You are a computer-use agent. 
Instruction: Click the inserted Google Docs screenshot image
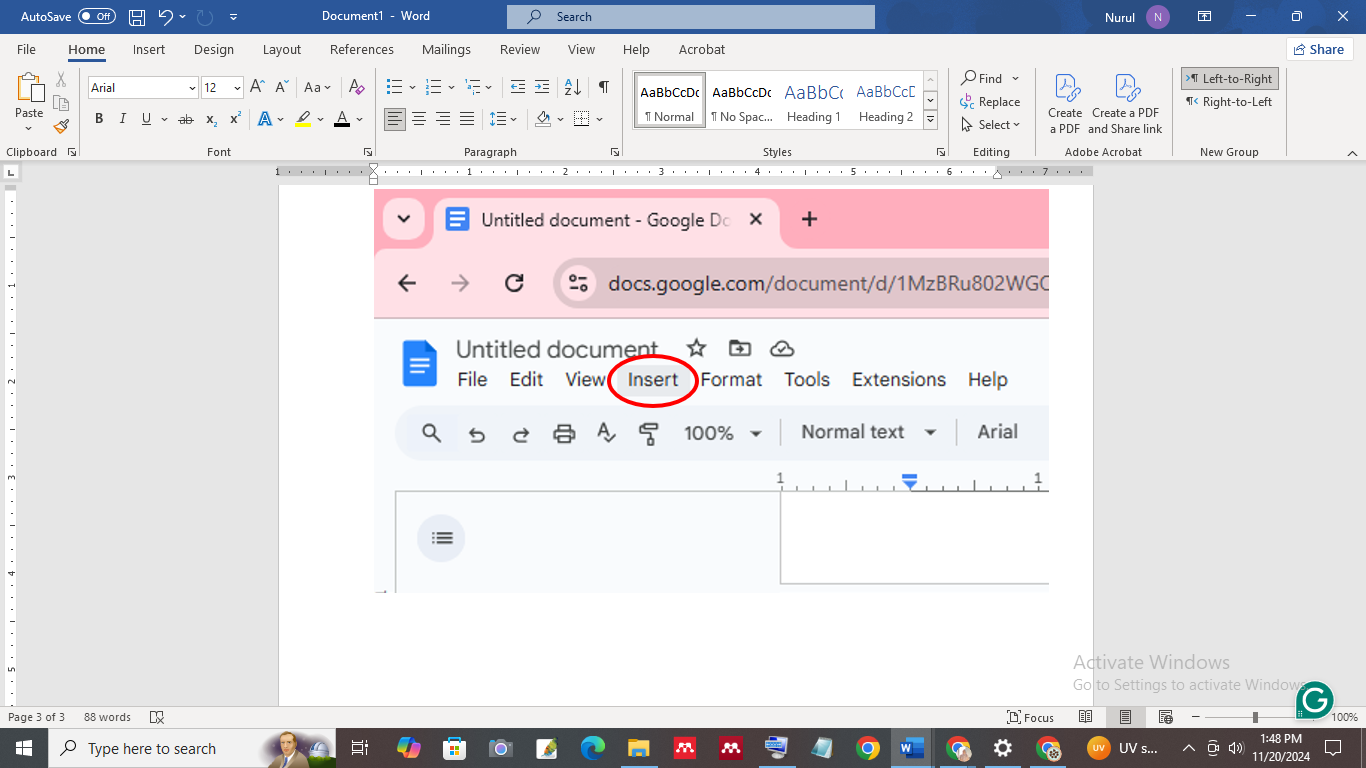point(711,391)
